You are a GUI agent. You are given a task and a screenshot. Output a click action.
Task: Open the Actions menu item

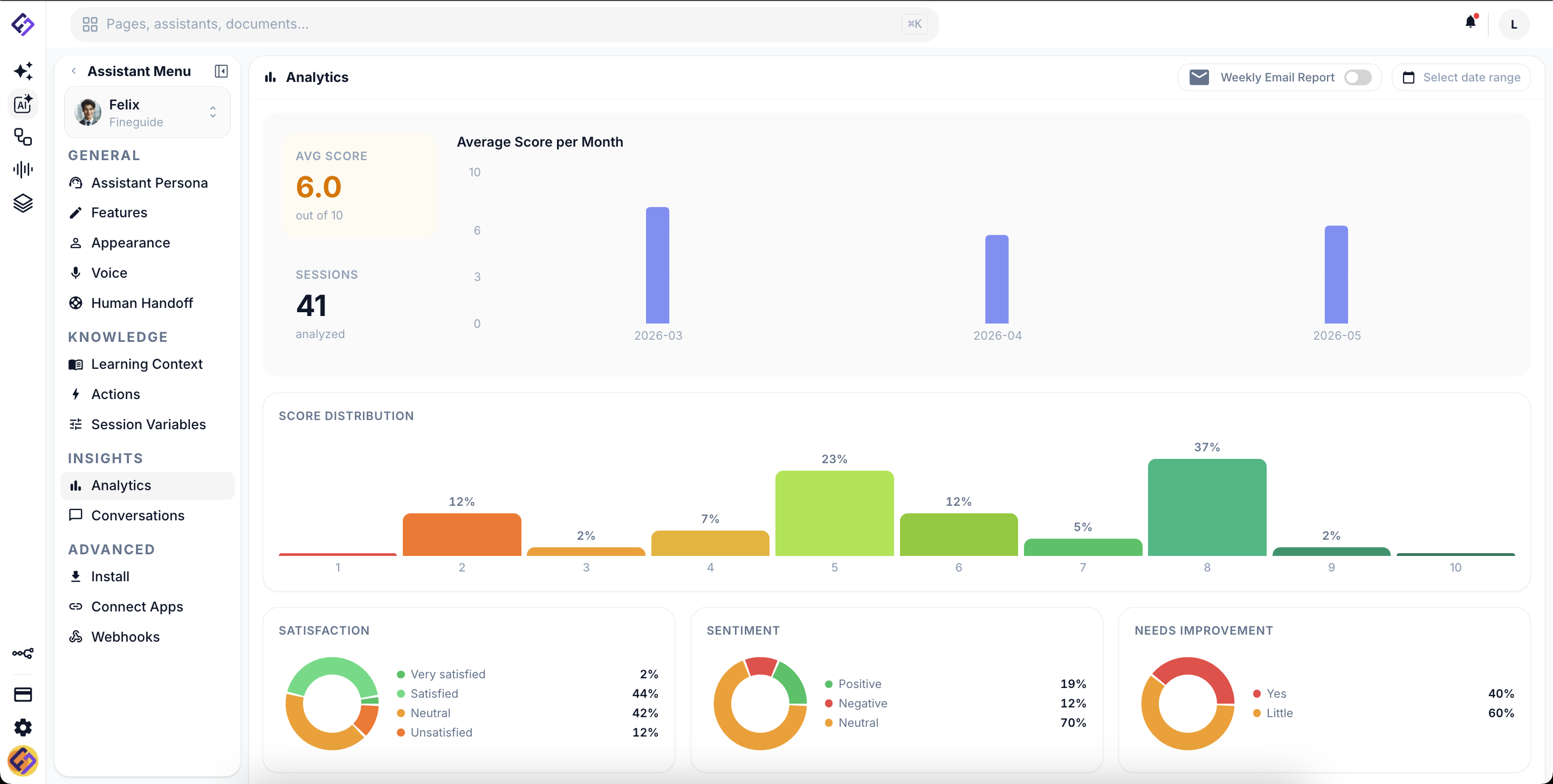pos(147,394)
